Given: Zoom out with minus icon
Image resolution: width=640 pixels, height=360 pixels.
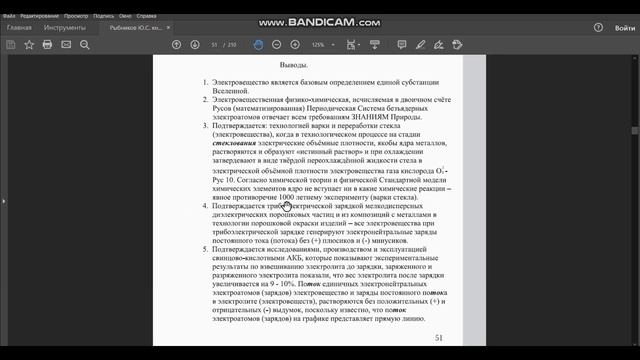Looking at the screenshot, I should pyautogui.click(x=276, y=45).
